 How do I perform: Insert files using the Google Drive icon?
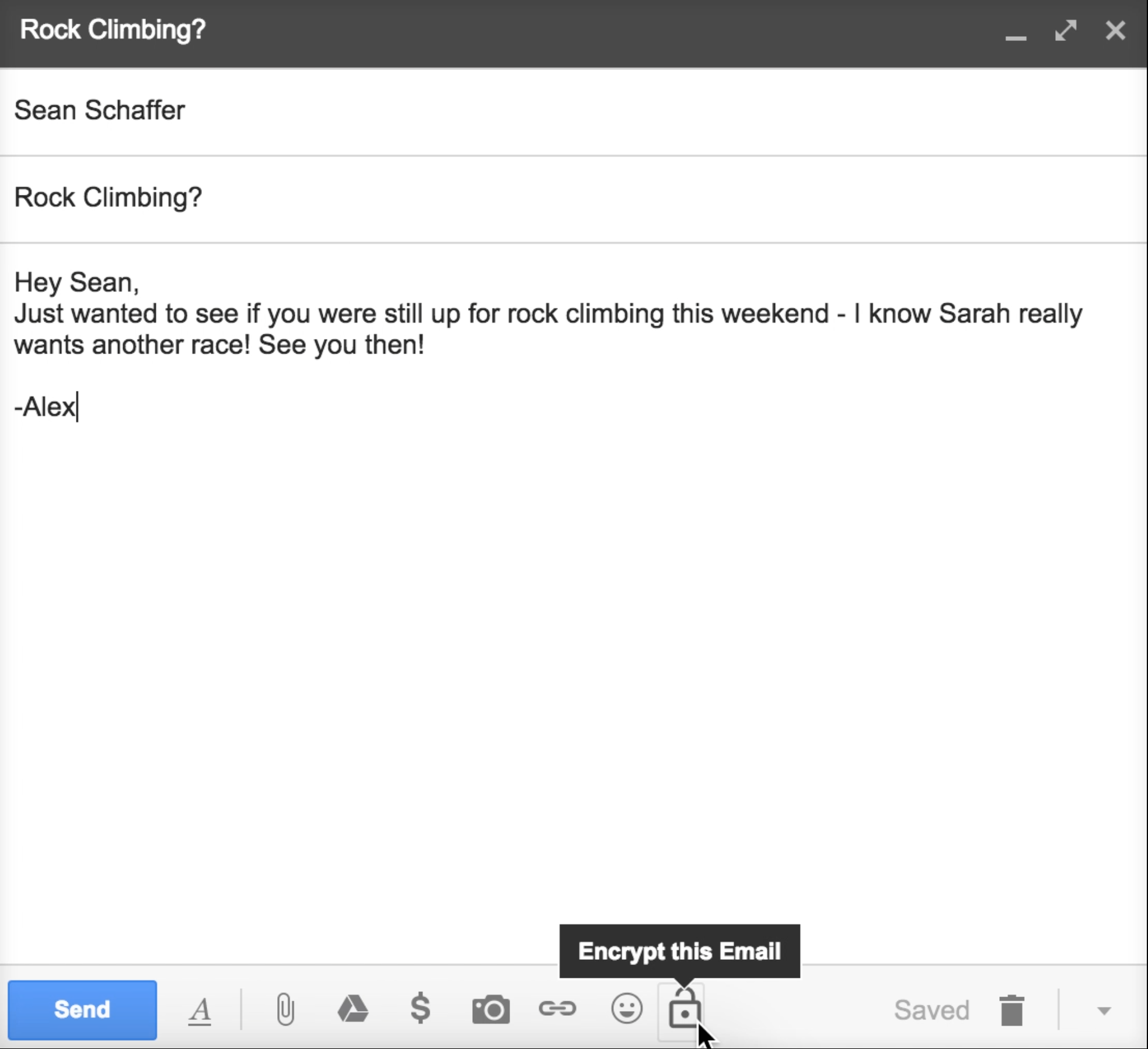pos(353,1009)
